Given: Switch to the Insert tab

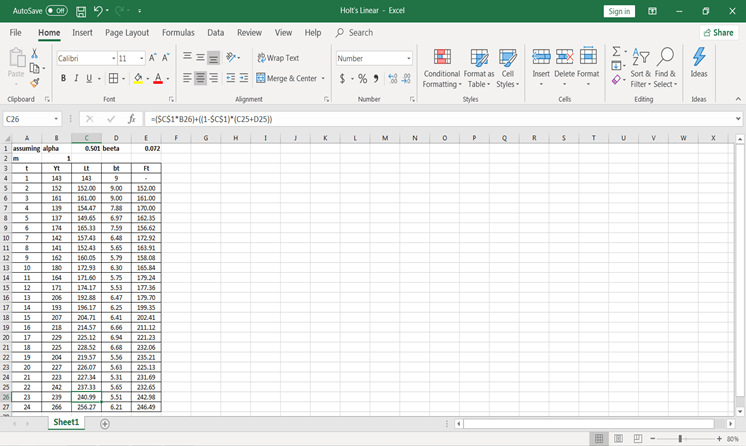Looking at the screenshot, I should coord(82,32).
